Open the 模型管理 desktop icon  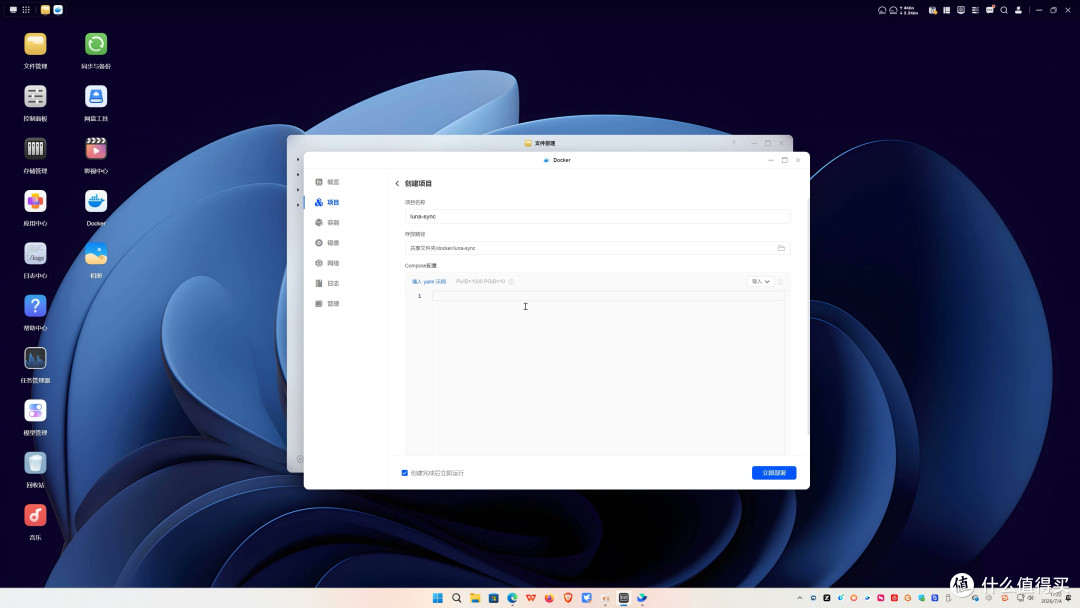click(35, 410)
